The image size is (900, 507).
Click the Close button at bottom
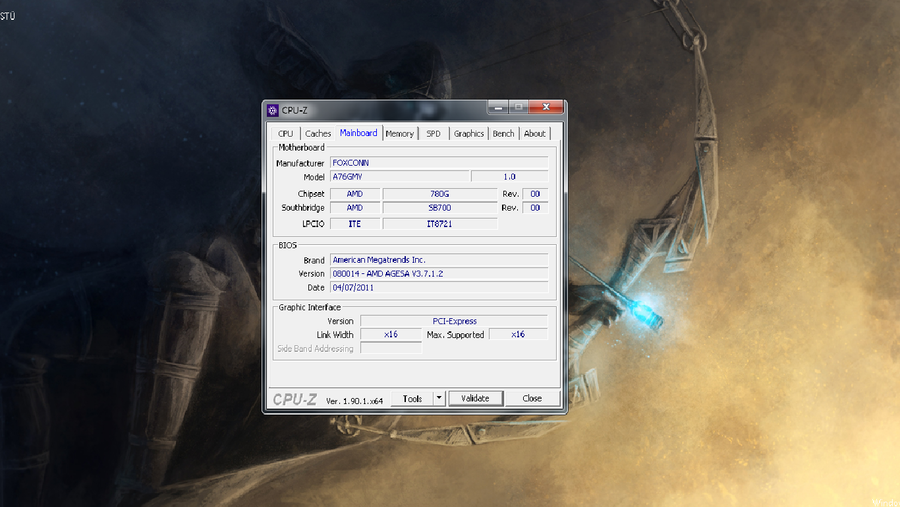click(532, 398)
